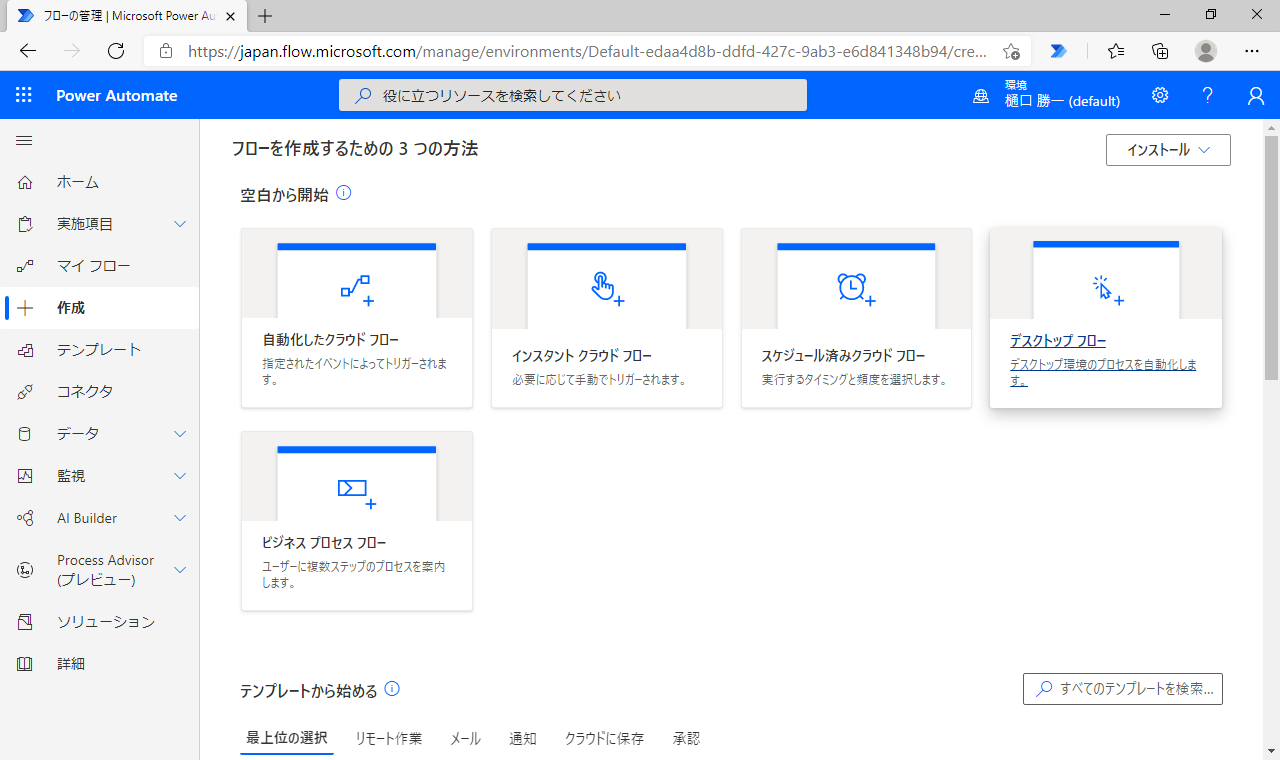Open browser favorites star list icon

(1116, 51)
